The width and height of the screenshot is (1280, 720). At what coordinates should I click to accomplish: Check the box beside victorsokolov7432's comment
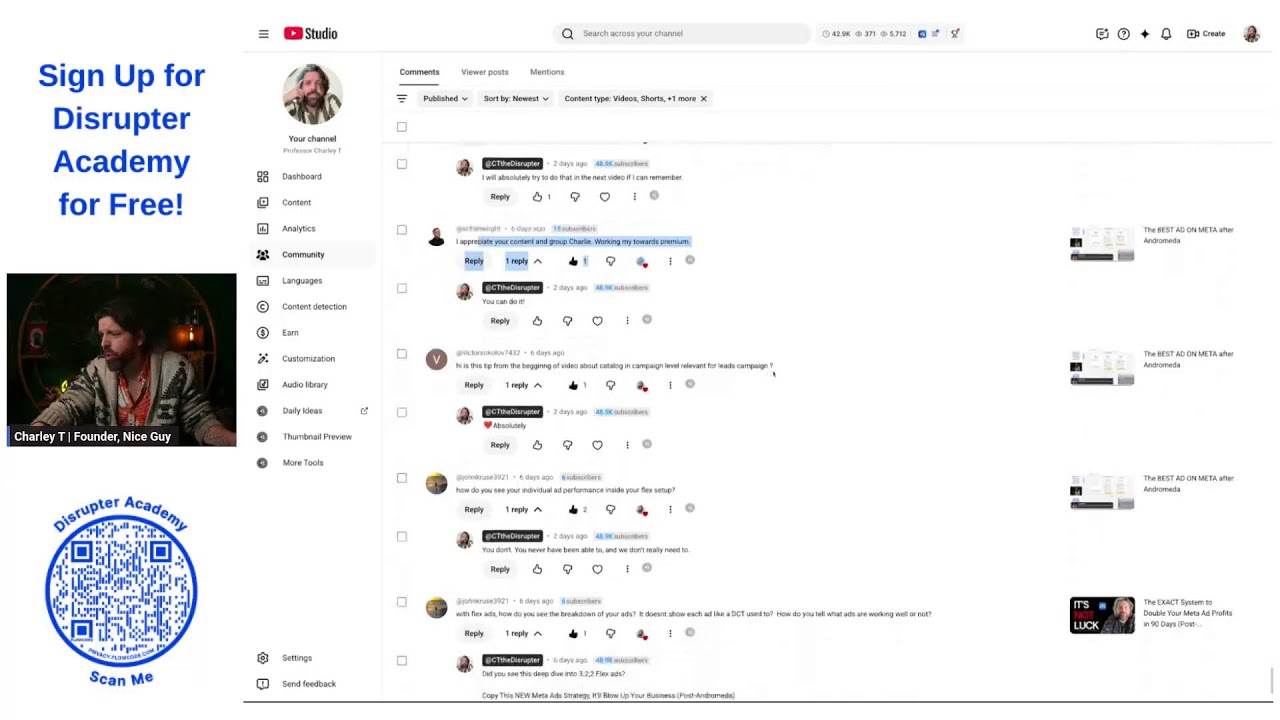(x=402, y=354)
